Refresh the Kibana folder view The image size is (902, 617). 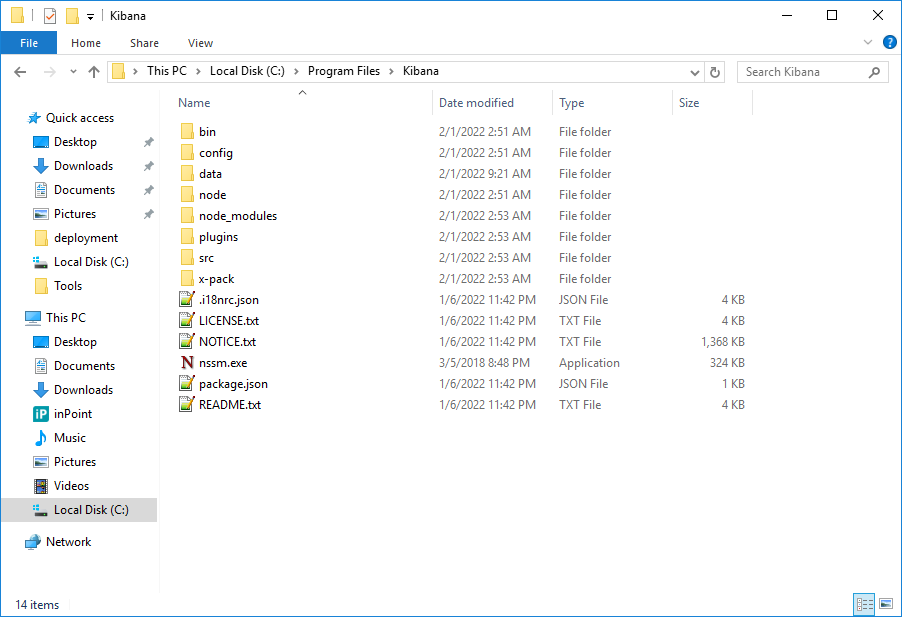pyautogui.click(x=714, y=71)
